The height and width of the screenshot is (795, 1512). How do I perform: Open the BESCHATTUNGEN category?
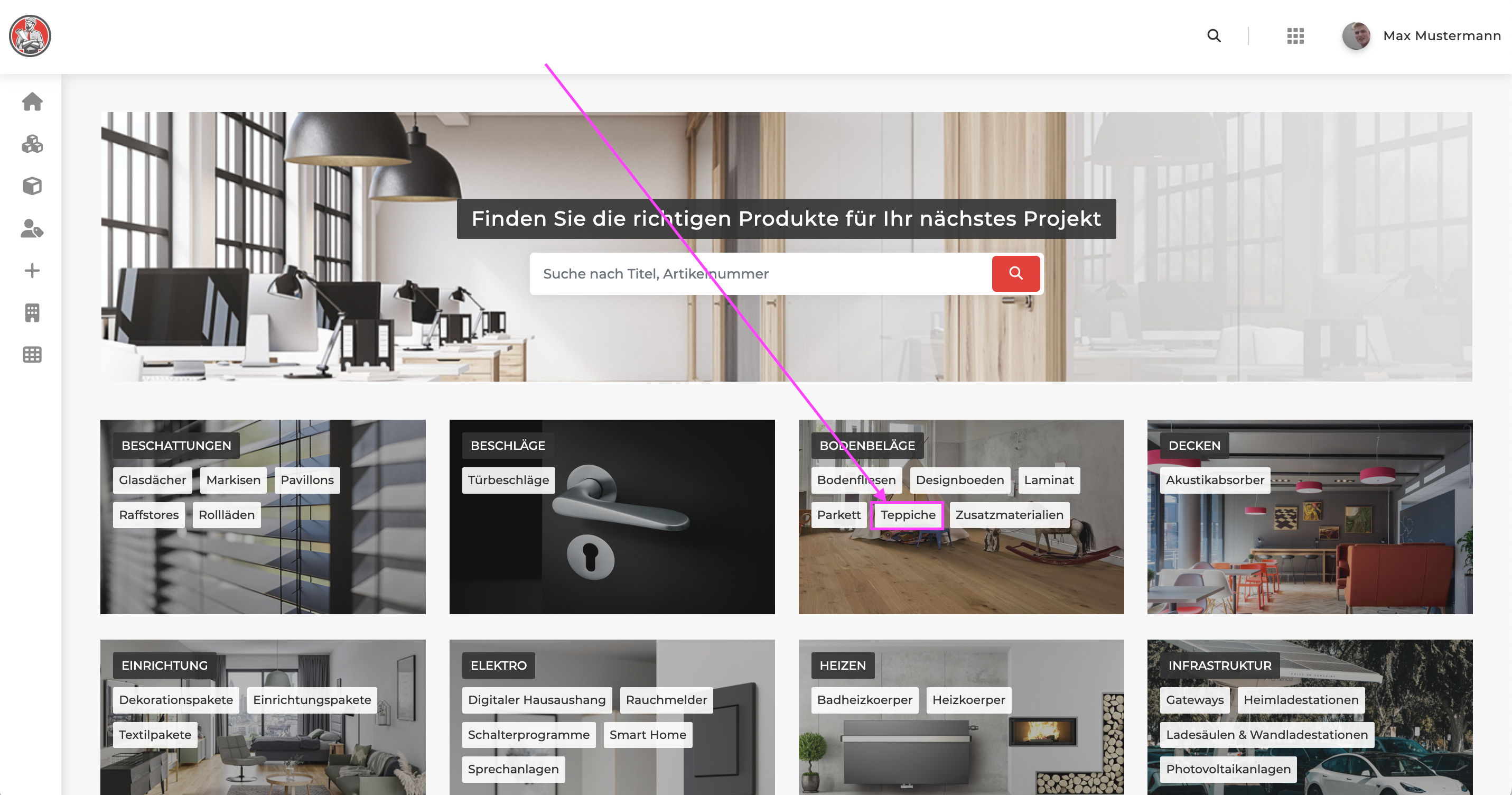click(176, 446)
